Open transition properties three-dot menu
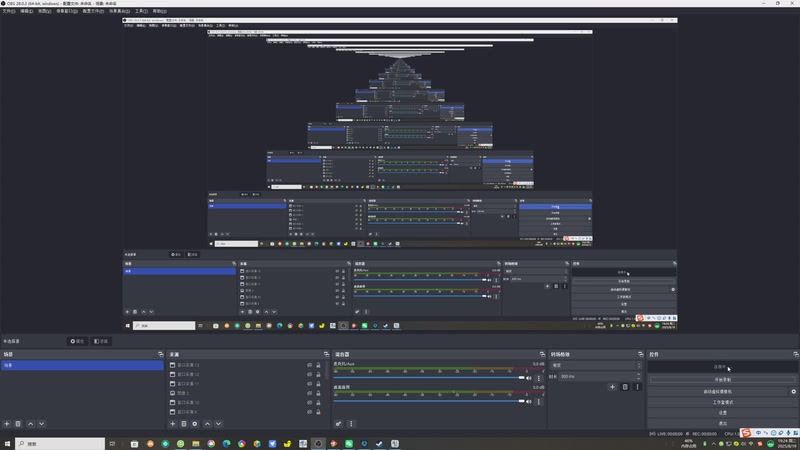The width and height of the screenshot is (800, 450). pos(637,387)
